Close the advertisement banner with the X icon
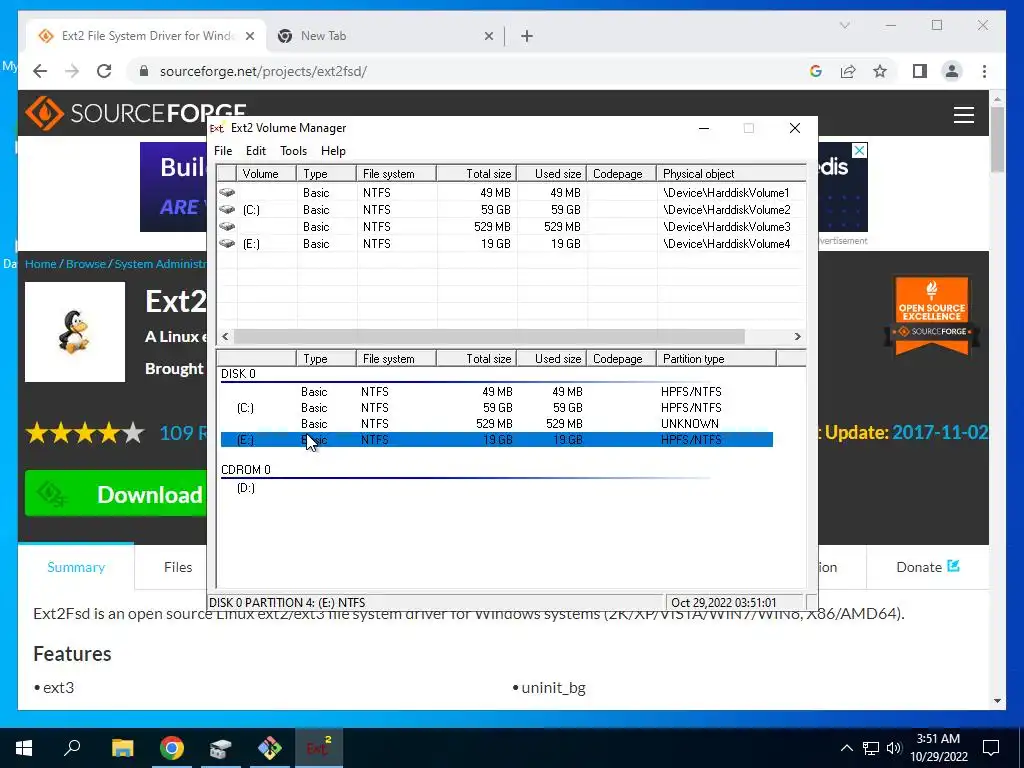The width and height of the screenshot is (1024, 768). pos(860,150)
